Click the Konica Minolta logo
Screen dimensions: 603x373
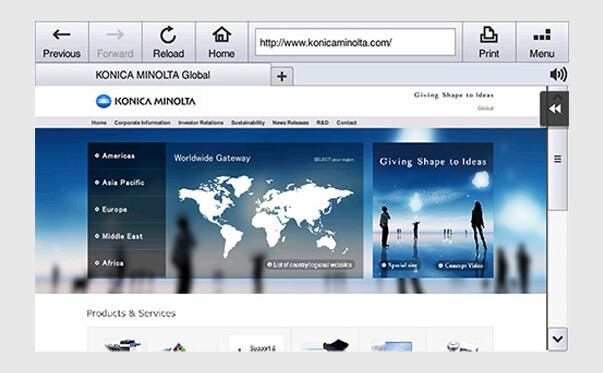(x=145, y=101)
